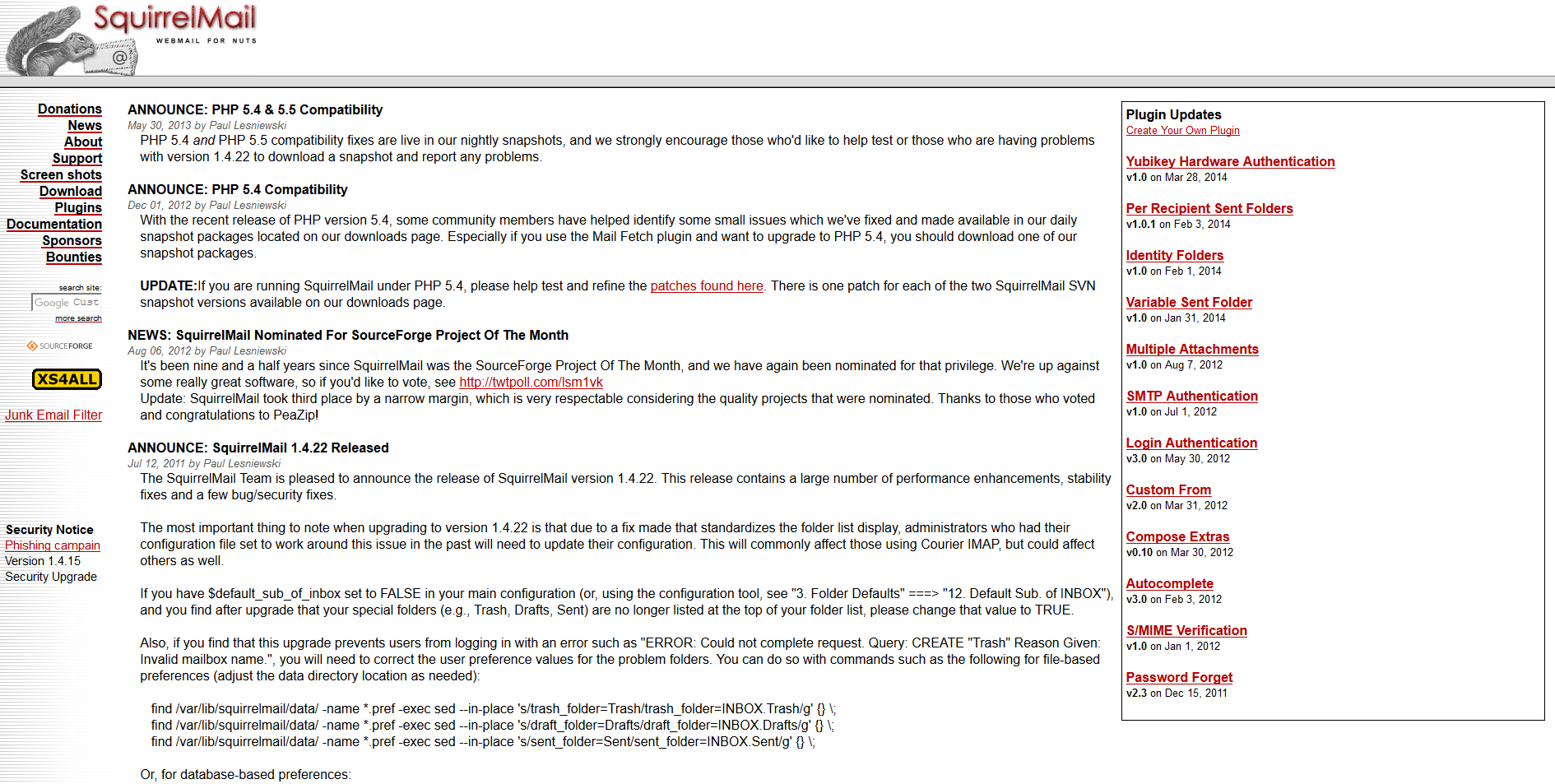Click 'ANNOUNCE: PHP 5.4 & 5.5 Compatibility' heading
1555x784 pixels.
pyautogui.click(x=255, y=110)
